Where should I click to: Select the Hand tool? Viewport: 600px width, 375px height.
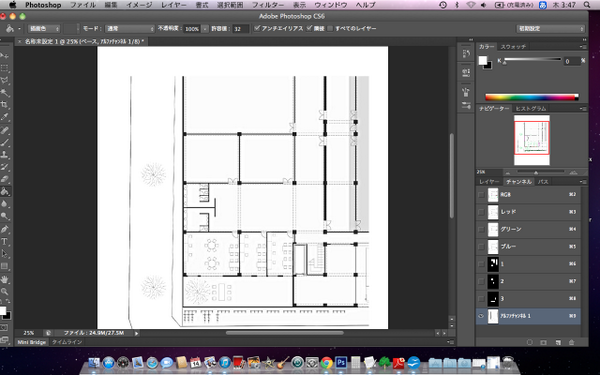(x=5, y=279)
